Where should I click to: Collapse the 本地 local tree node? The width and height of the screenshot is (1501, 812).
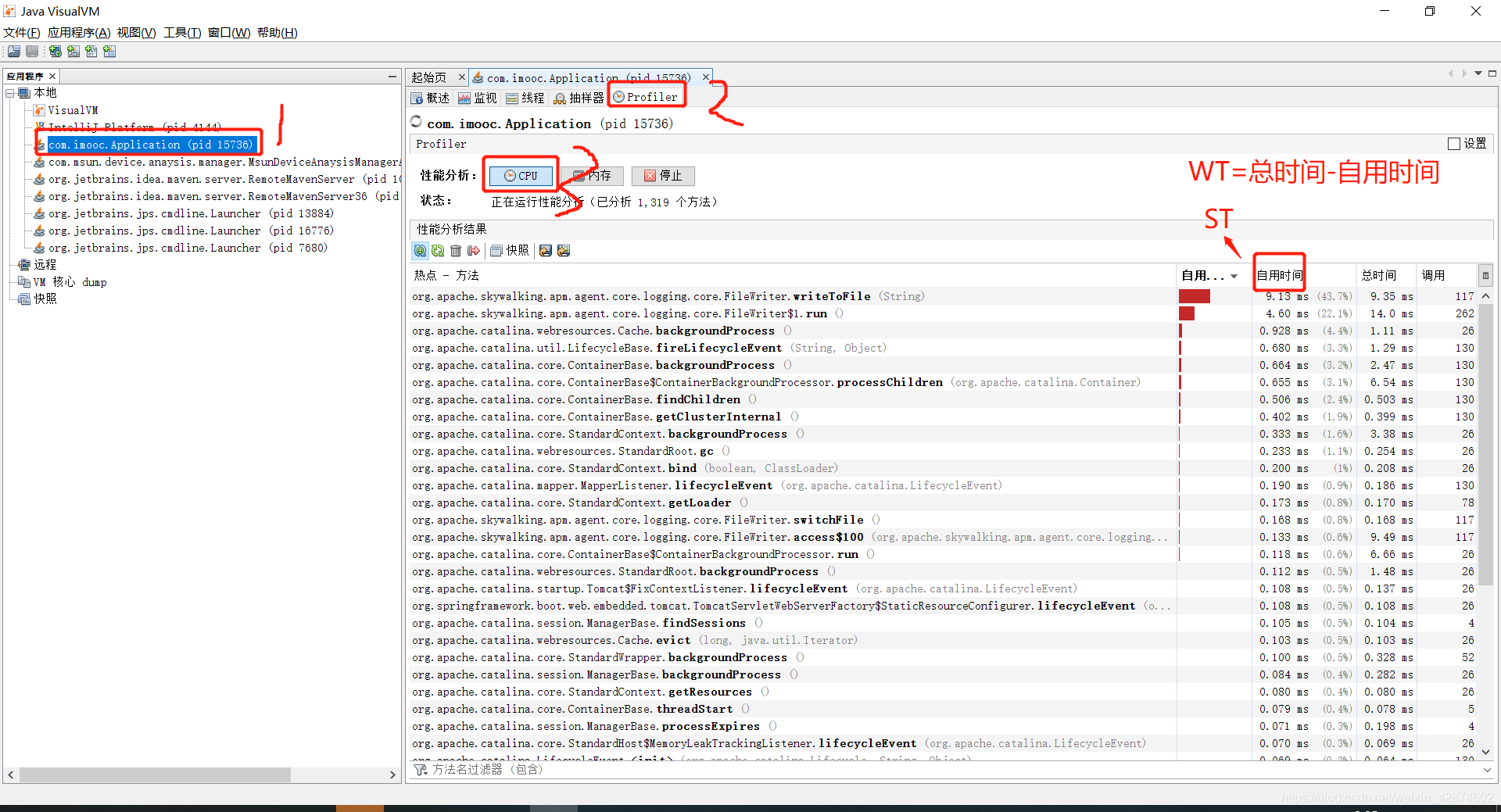(10, 93)
